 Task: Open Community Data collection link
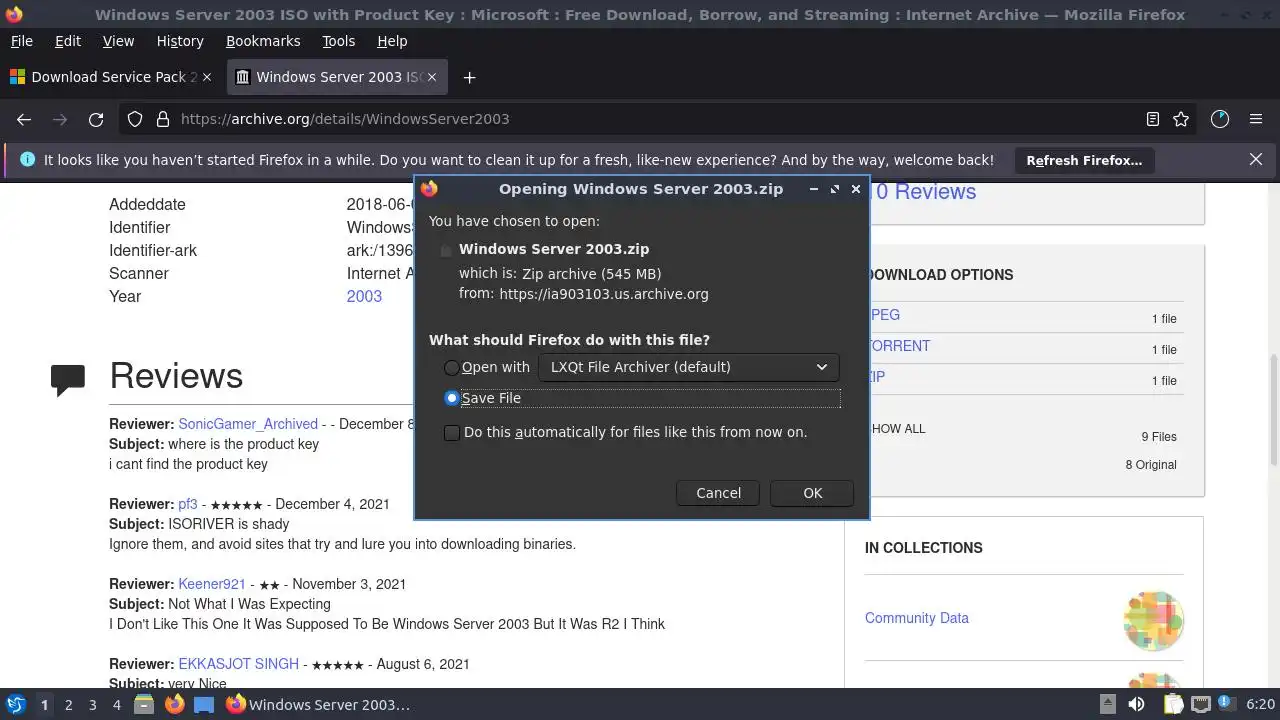click(x=917, y=618)
